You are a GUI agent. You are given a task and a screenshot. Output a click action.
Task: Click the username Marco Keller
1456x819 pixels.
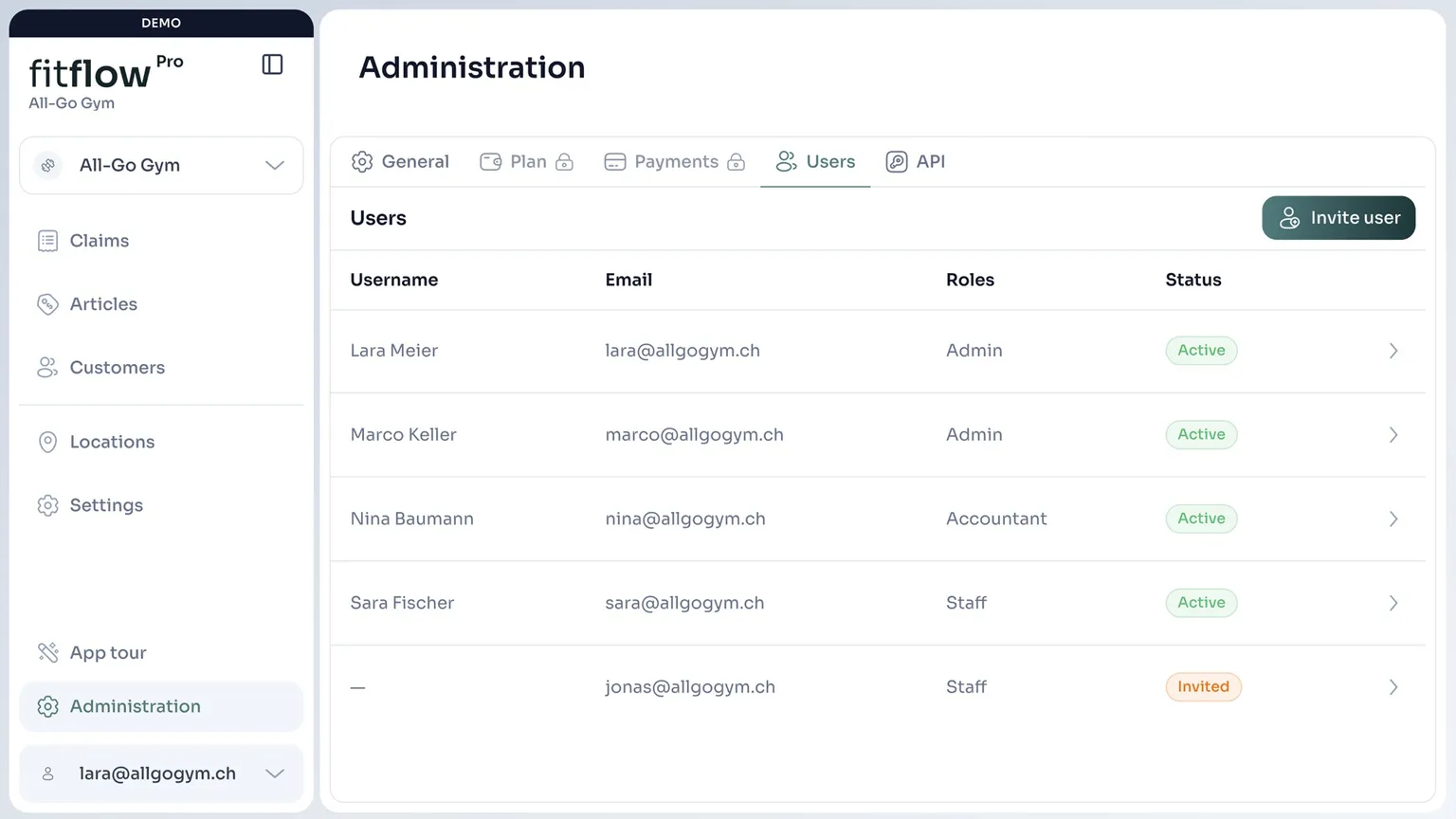403,435
